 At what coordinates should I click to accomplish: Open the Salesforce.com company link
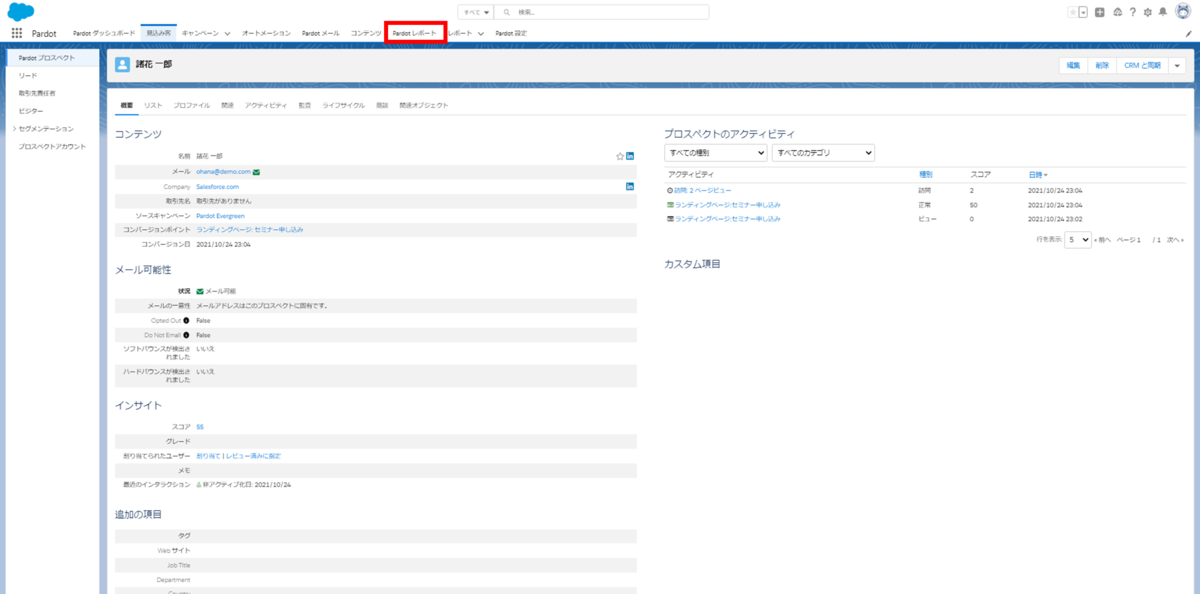(x=217, y=186)
